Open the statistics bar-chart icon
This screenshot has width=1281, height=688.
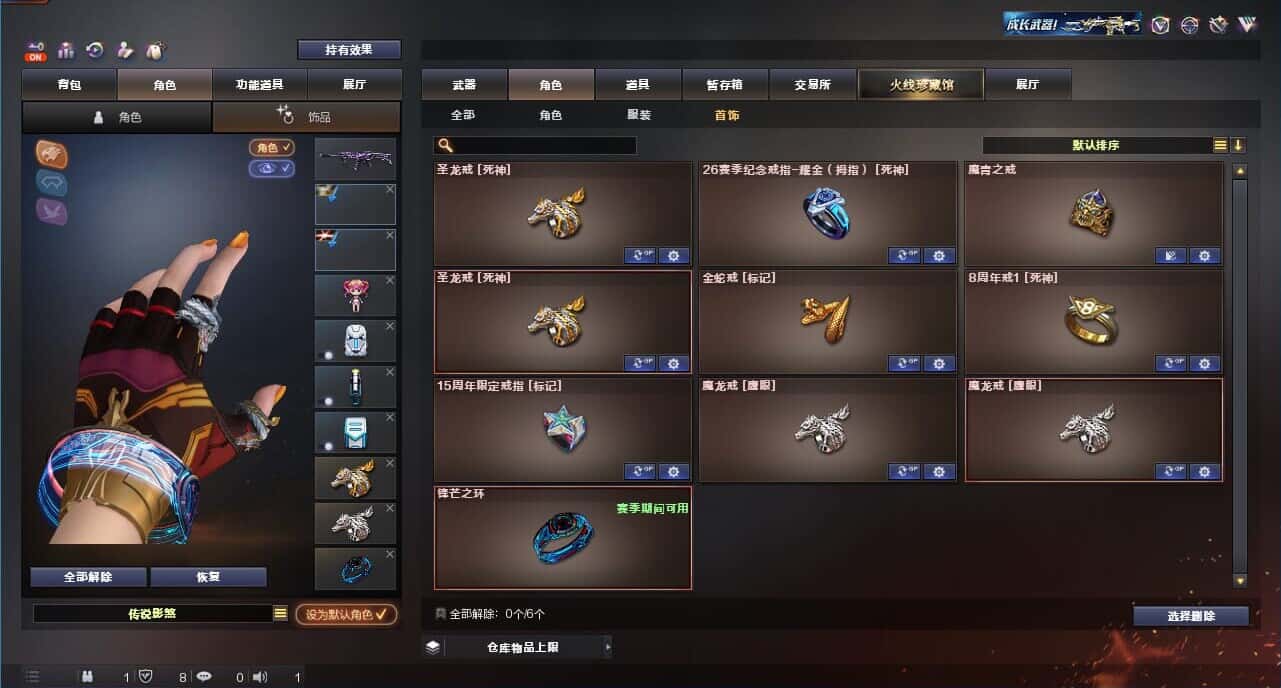[67, 50]
